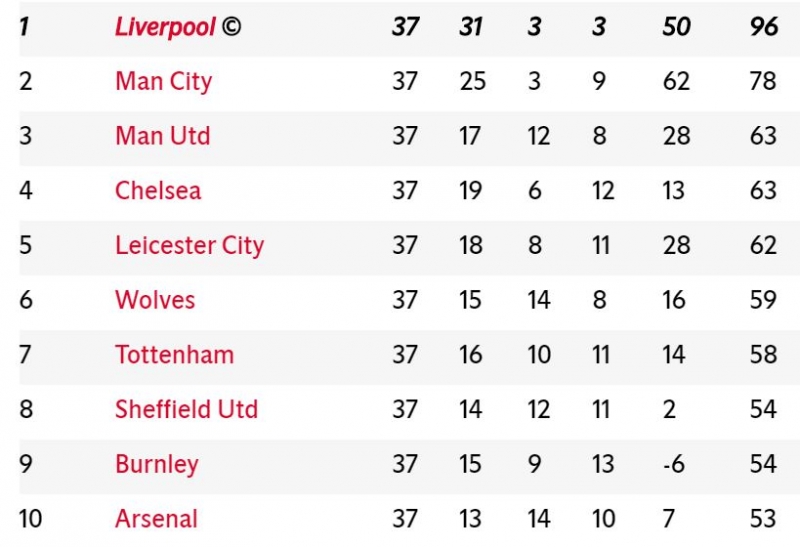Click the Man City team link

point(163,81)
